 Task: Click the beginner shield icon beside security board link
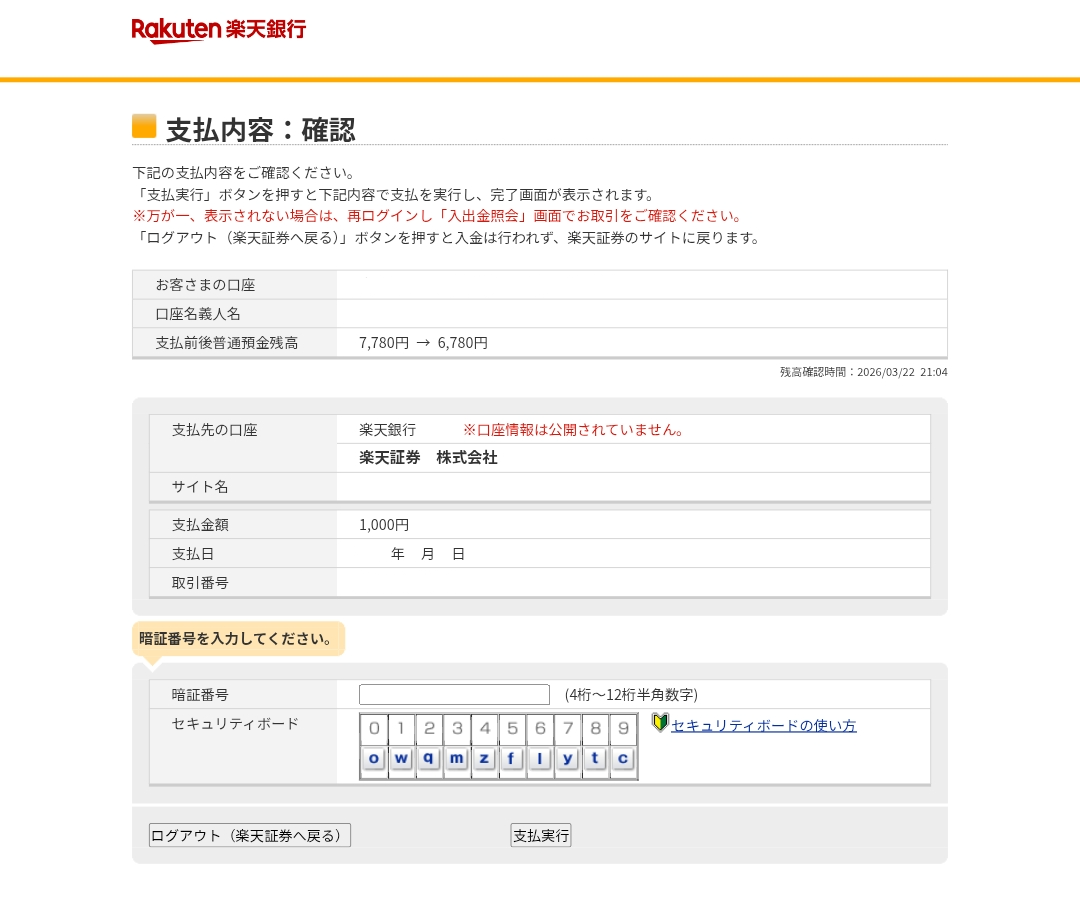point(660,722)
